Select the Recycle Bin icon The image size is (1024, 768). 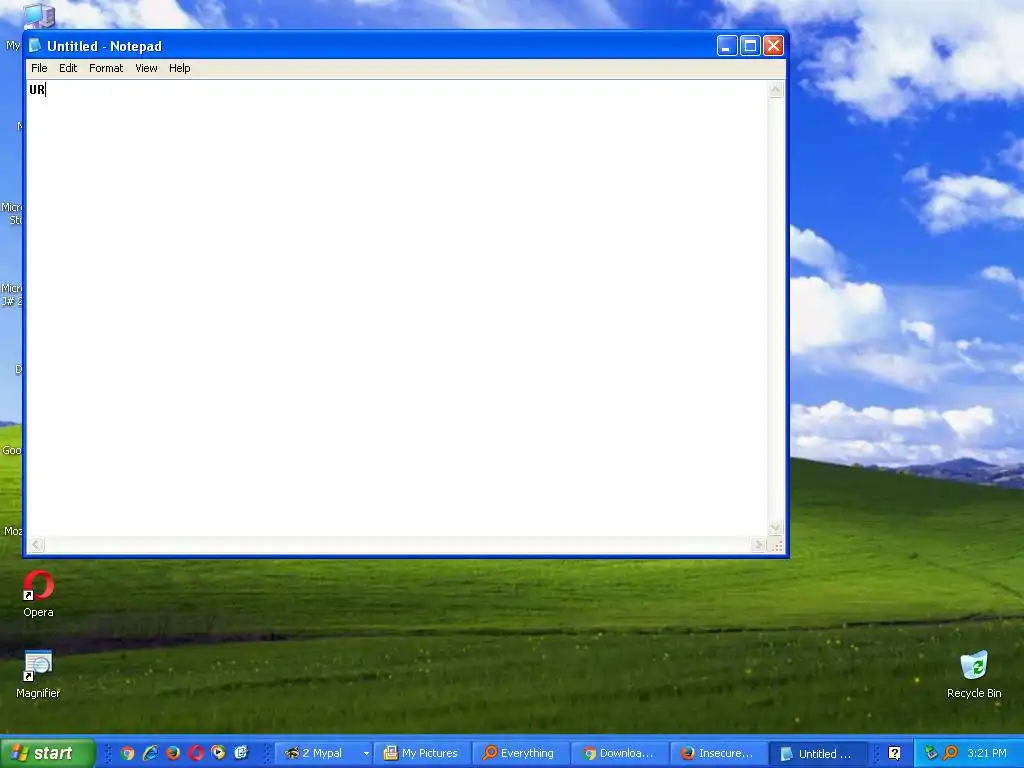[974, 675]
